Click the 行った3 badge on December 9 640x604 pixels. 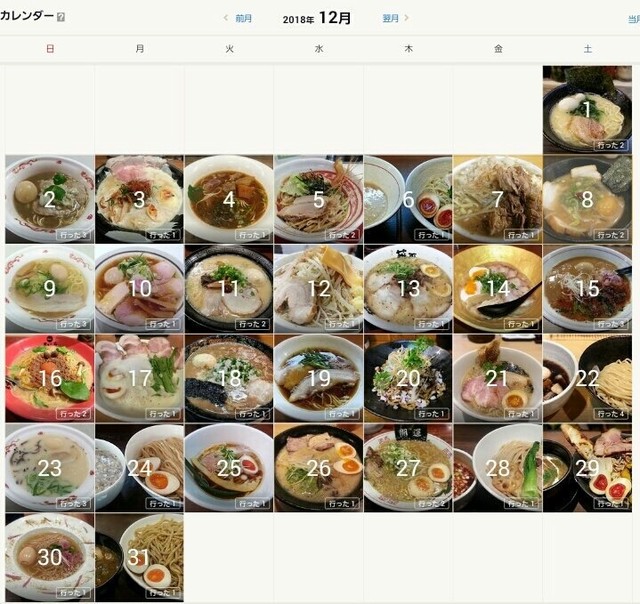[x=73, y=324]
